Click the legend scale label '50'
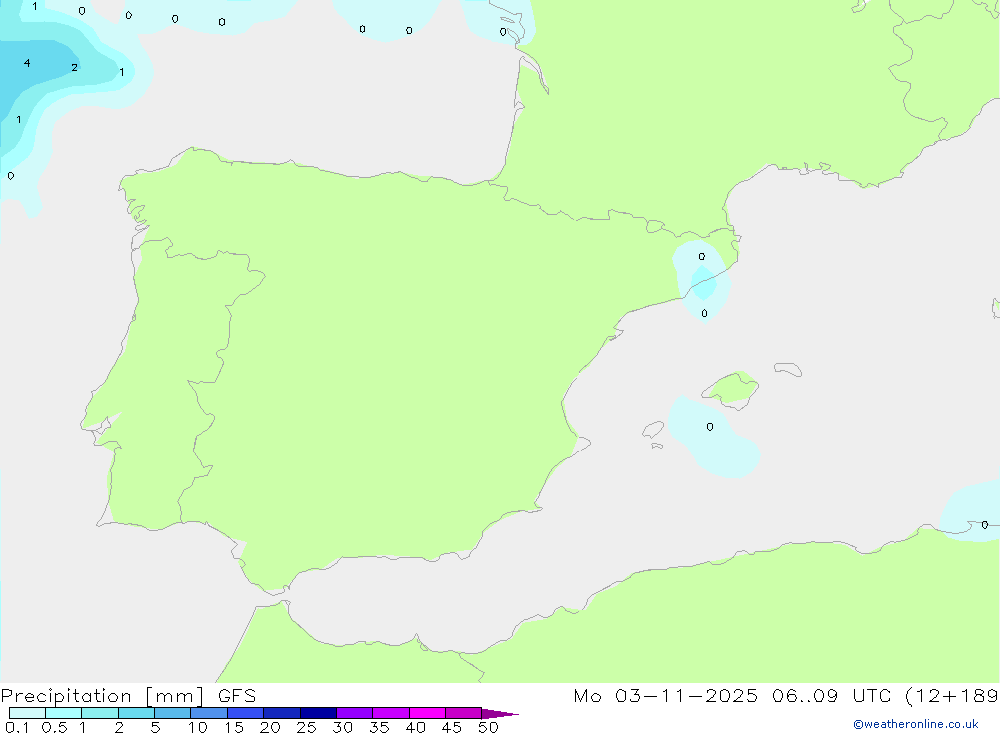 (488, 727)
